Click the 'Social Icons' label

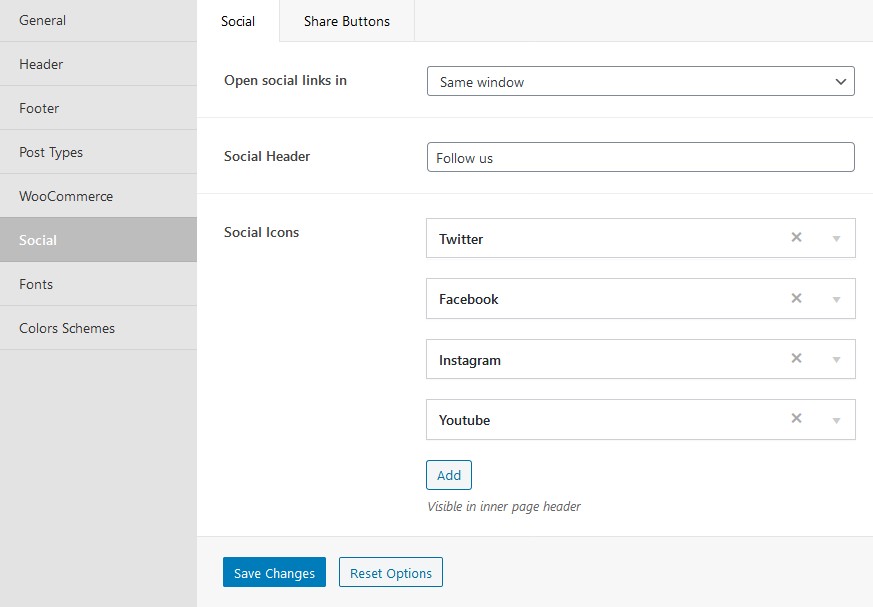261,232
